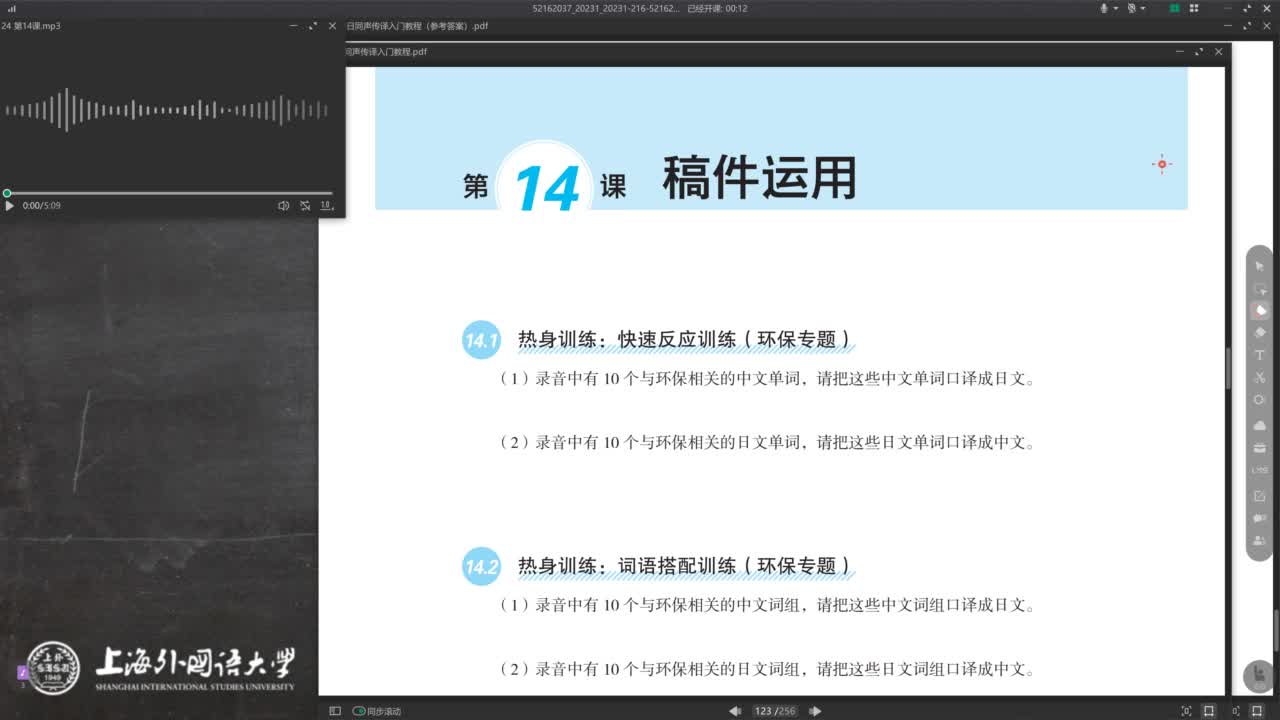Toggle loop playback in audio player
The width and height of the screenshot is (1280, 720).
[305, 206]
